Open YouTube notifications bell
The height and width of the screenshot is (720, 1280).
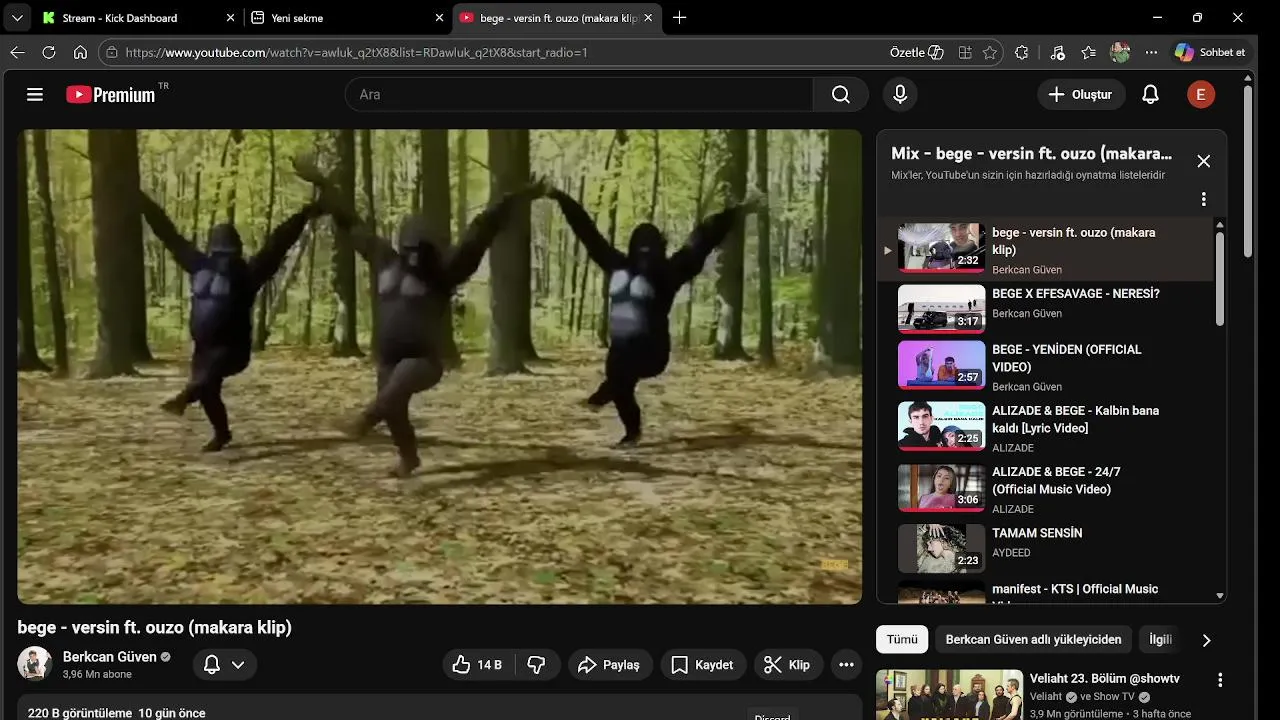pos(1151,94)
